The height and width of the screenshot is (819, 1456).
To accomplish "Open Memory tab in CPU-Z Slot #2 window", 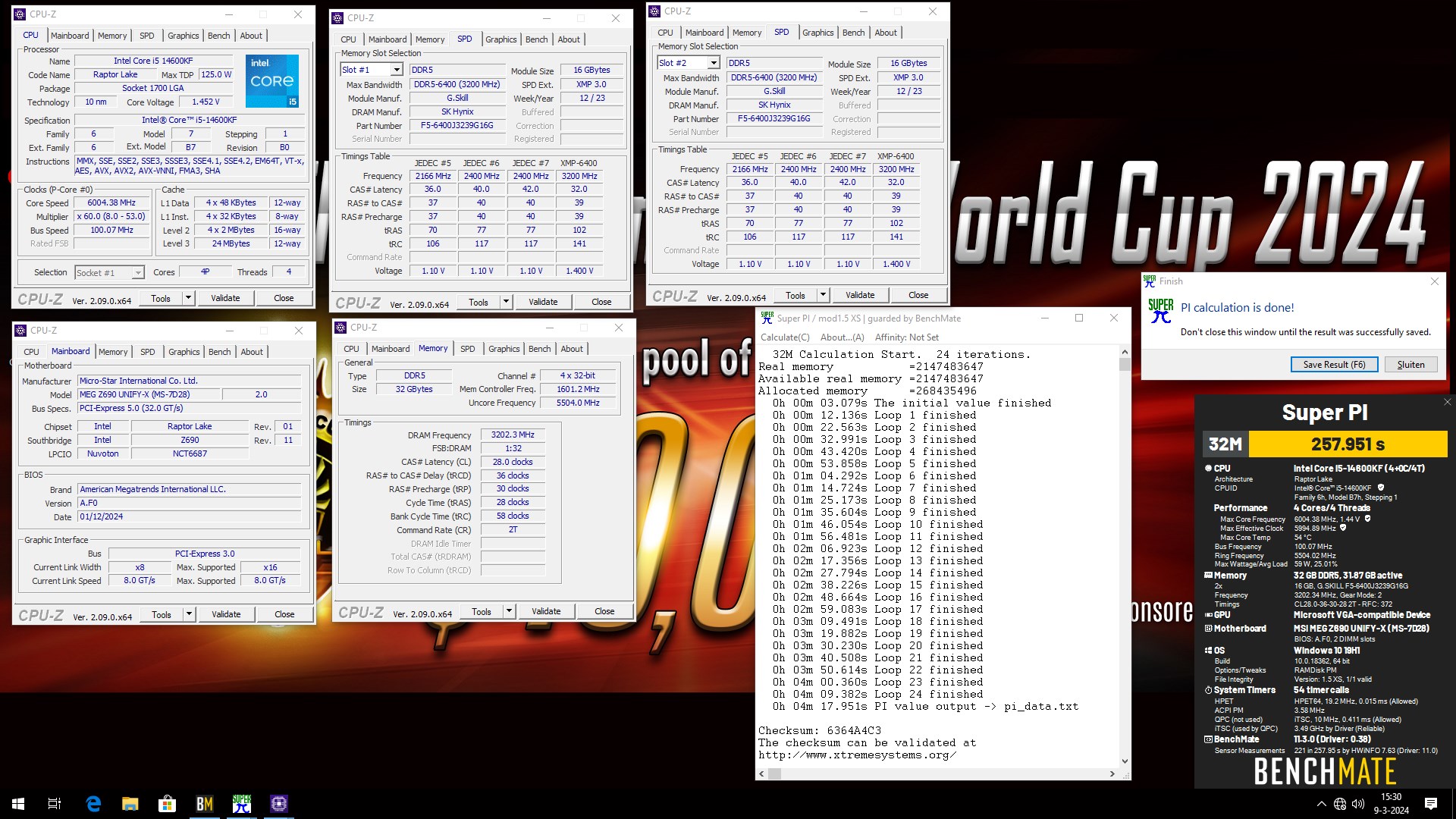I will tap(746, 33).
